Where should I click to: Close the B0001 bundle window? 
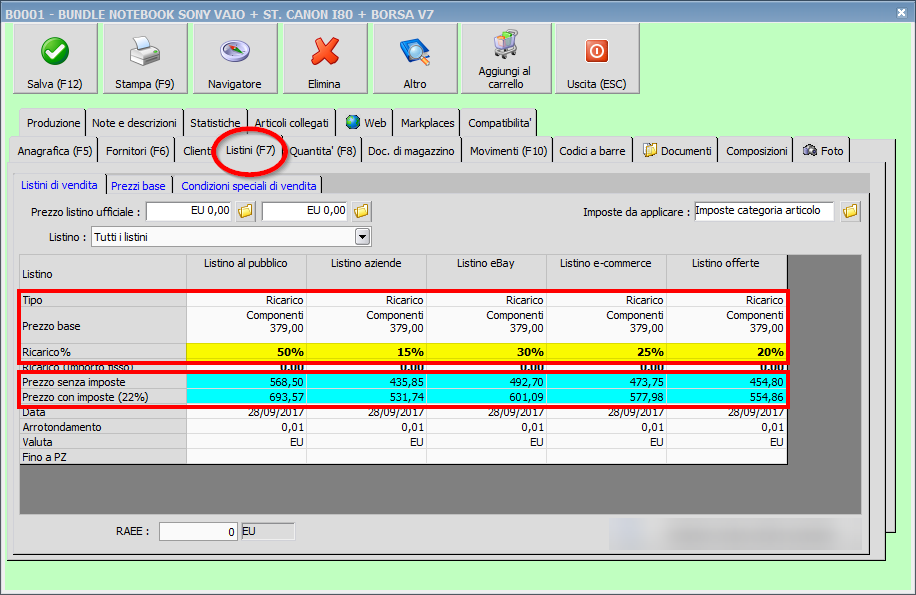tap(901, 12)
